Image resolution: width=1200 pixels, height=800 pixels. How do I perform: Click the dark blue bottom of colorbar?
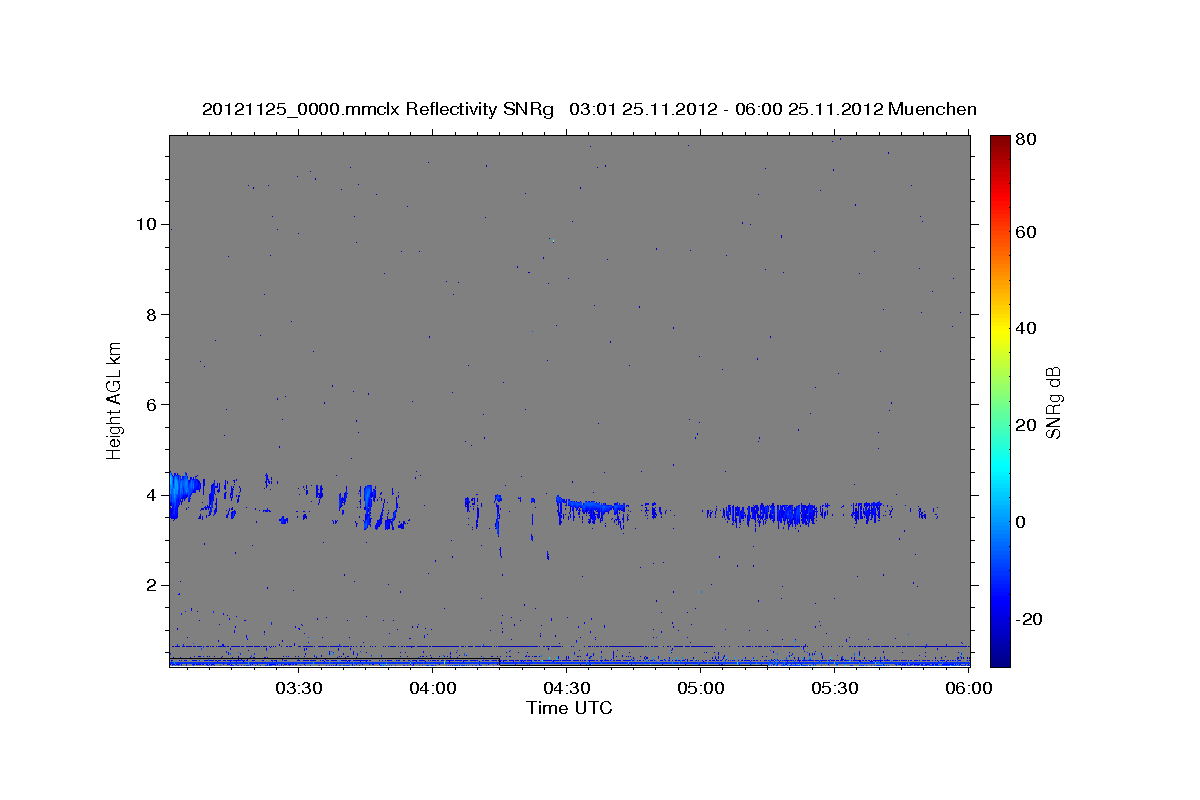pos(1000,658)
